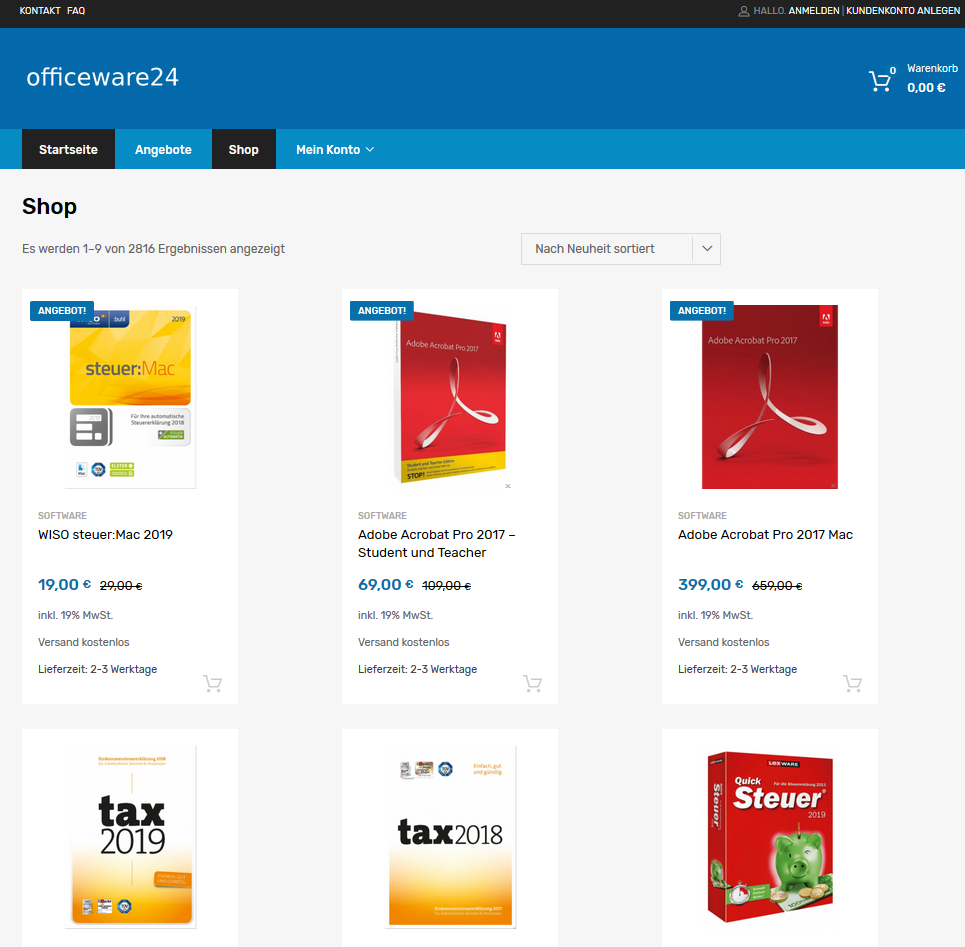Open the shopping cart icon in header
Screen dimensions: 965x947
pos(879,81)
